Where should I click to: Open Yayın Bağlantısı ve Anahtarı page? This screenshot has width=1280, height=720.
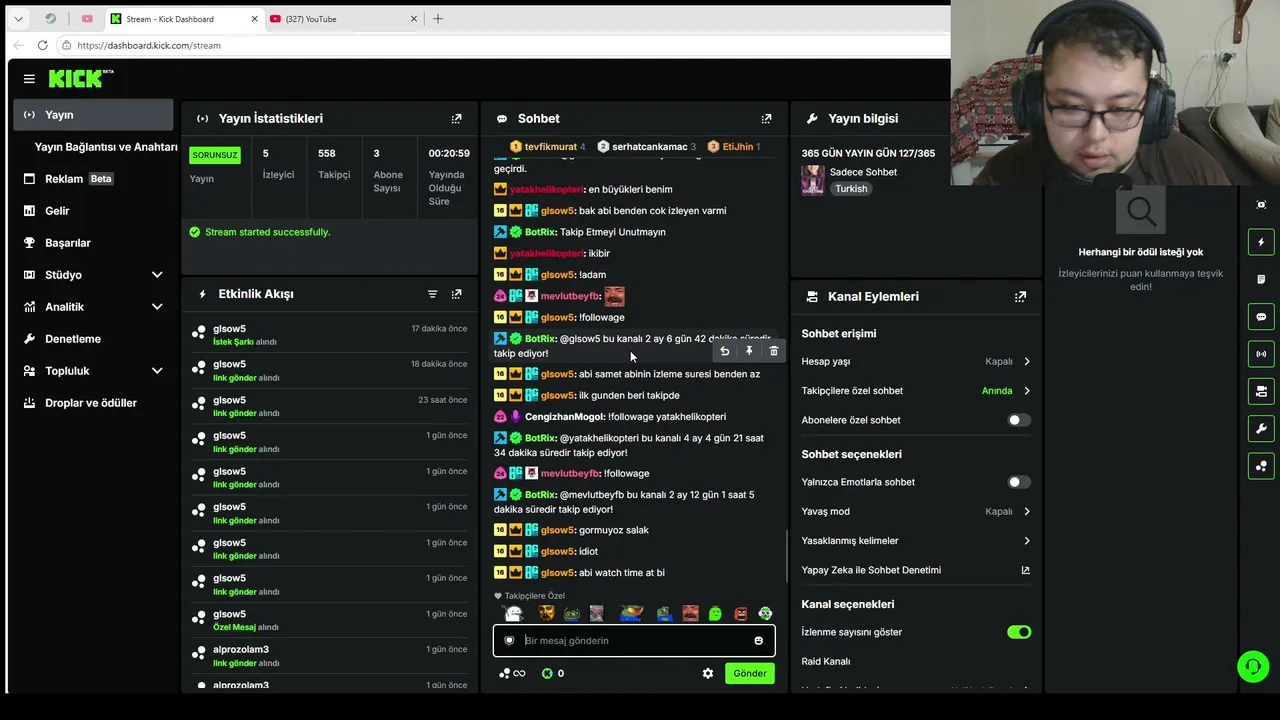coord(106,147)
